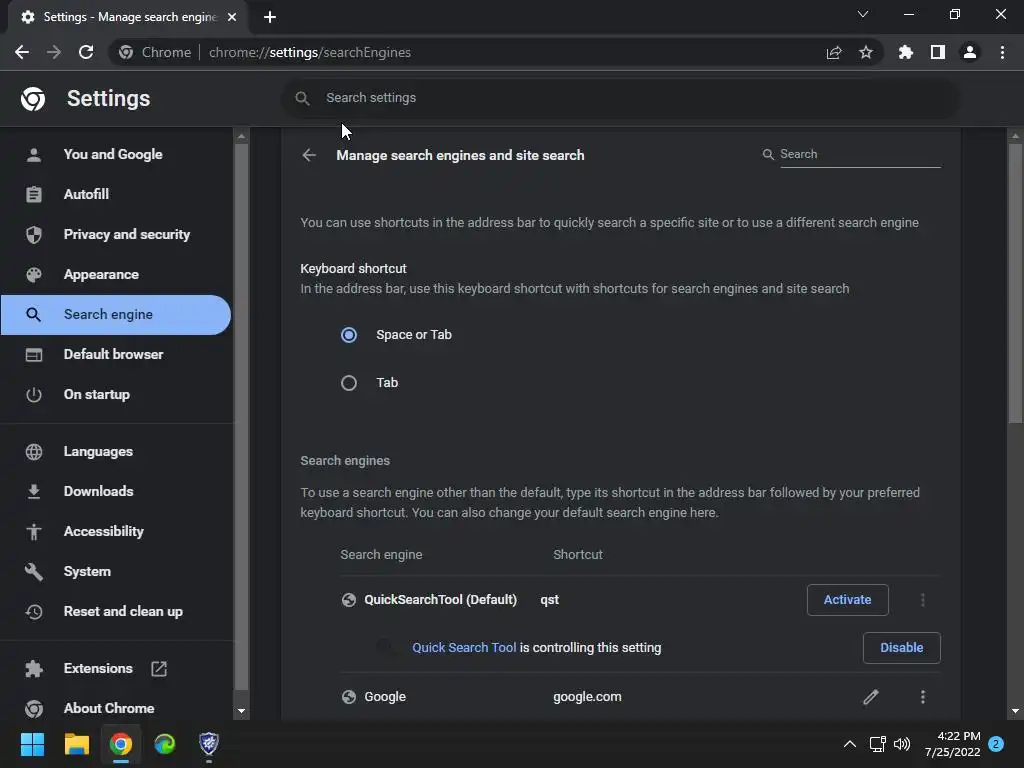Open Privacy and security section
This screenshot has height=768, width=1024.
116,234
